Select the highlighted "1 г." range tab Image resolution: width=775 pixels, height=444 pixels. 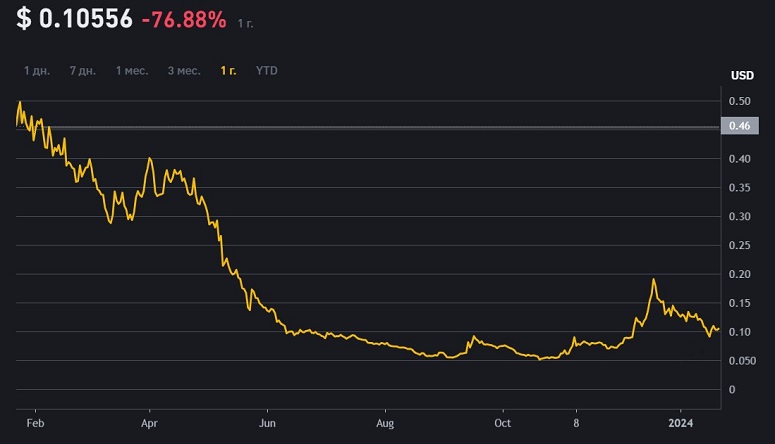(229, 71)
